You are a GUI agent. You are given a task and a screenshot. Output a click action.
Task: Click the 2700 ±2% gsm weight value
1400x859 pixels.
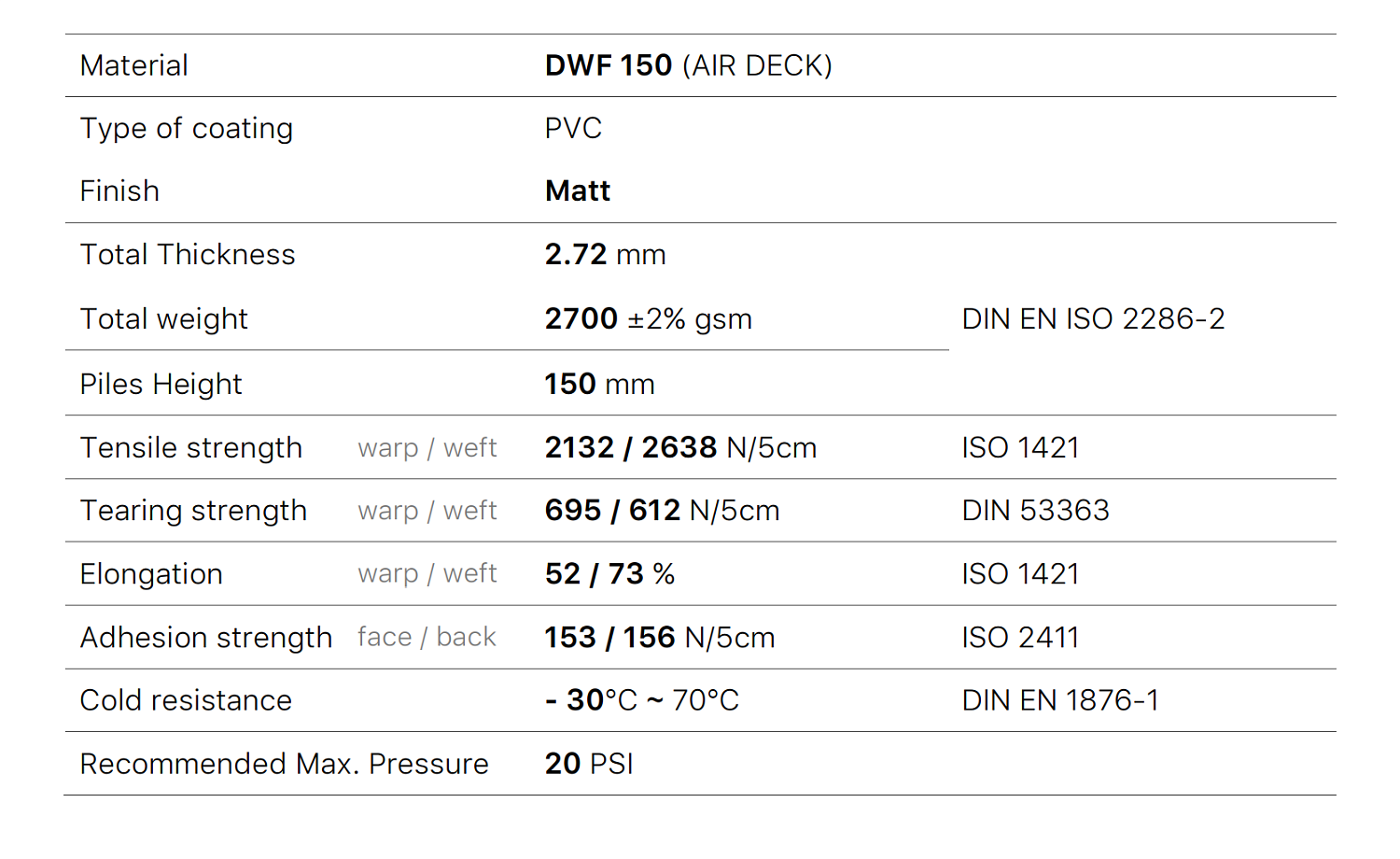(x=648, y=319)
